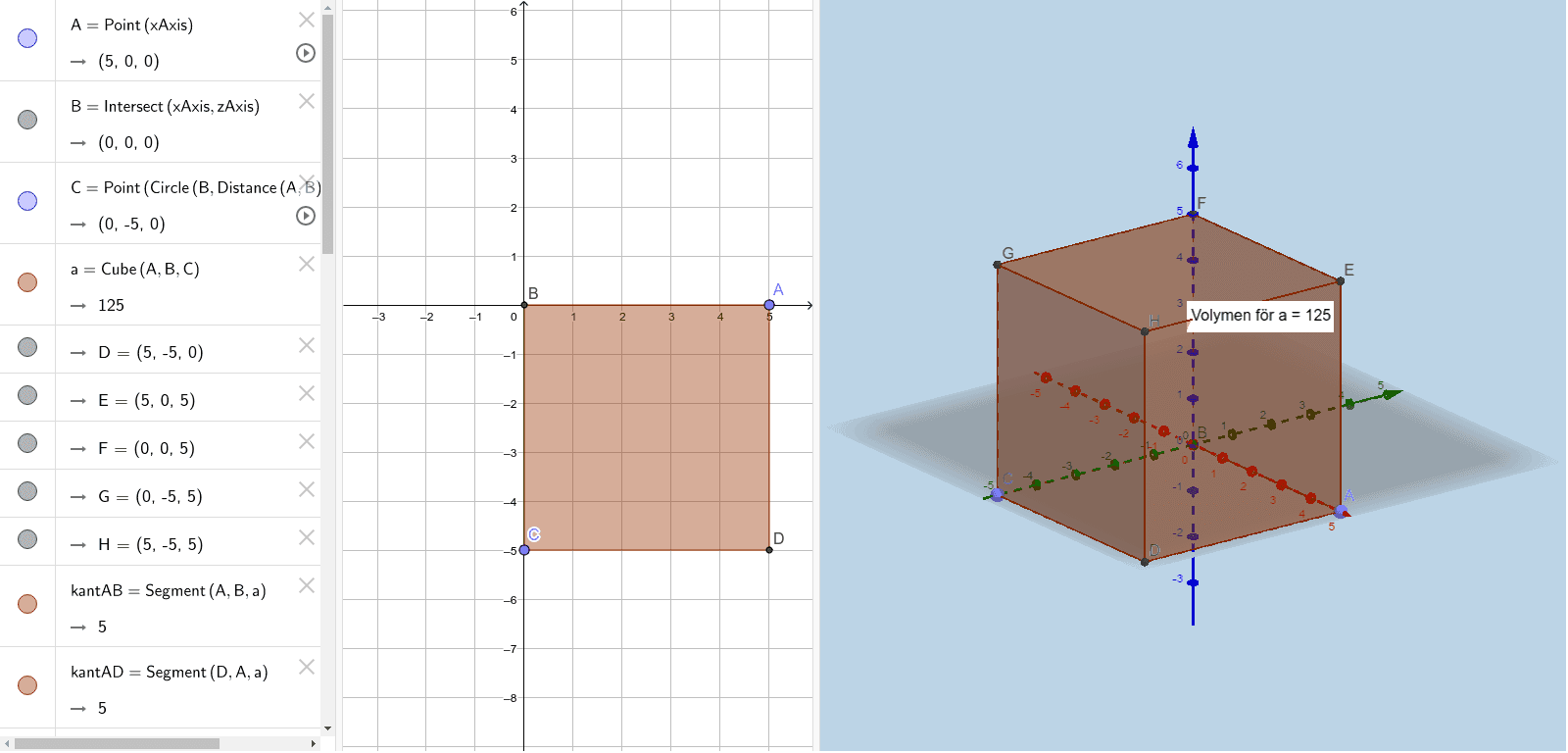Click the scroll-right arrow of algebra panel

click(x=314, y=743)
